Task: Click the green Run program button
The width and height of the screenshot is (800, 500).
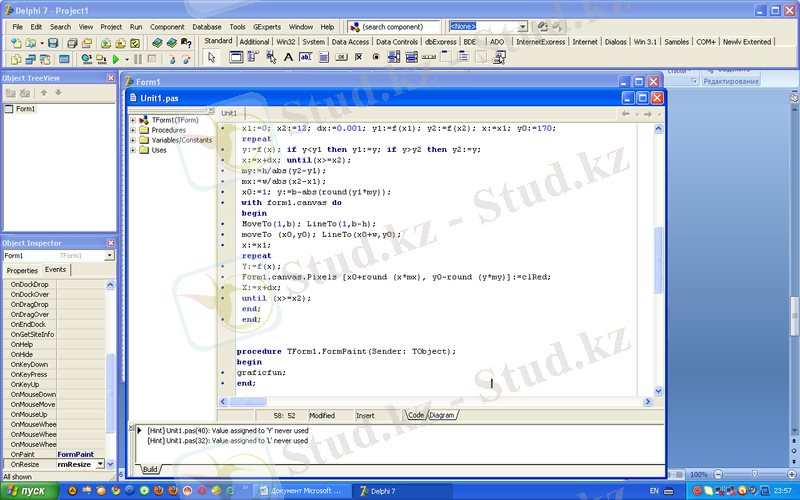Action: click(114, 60)
